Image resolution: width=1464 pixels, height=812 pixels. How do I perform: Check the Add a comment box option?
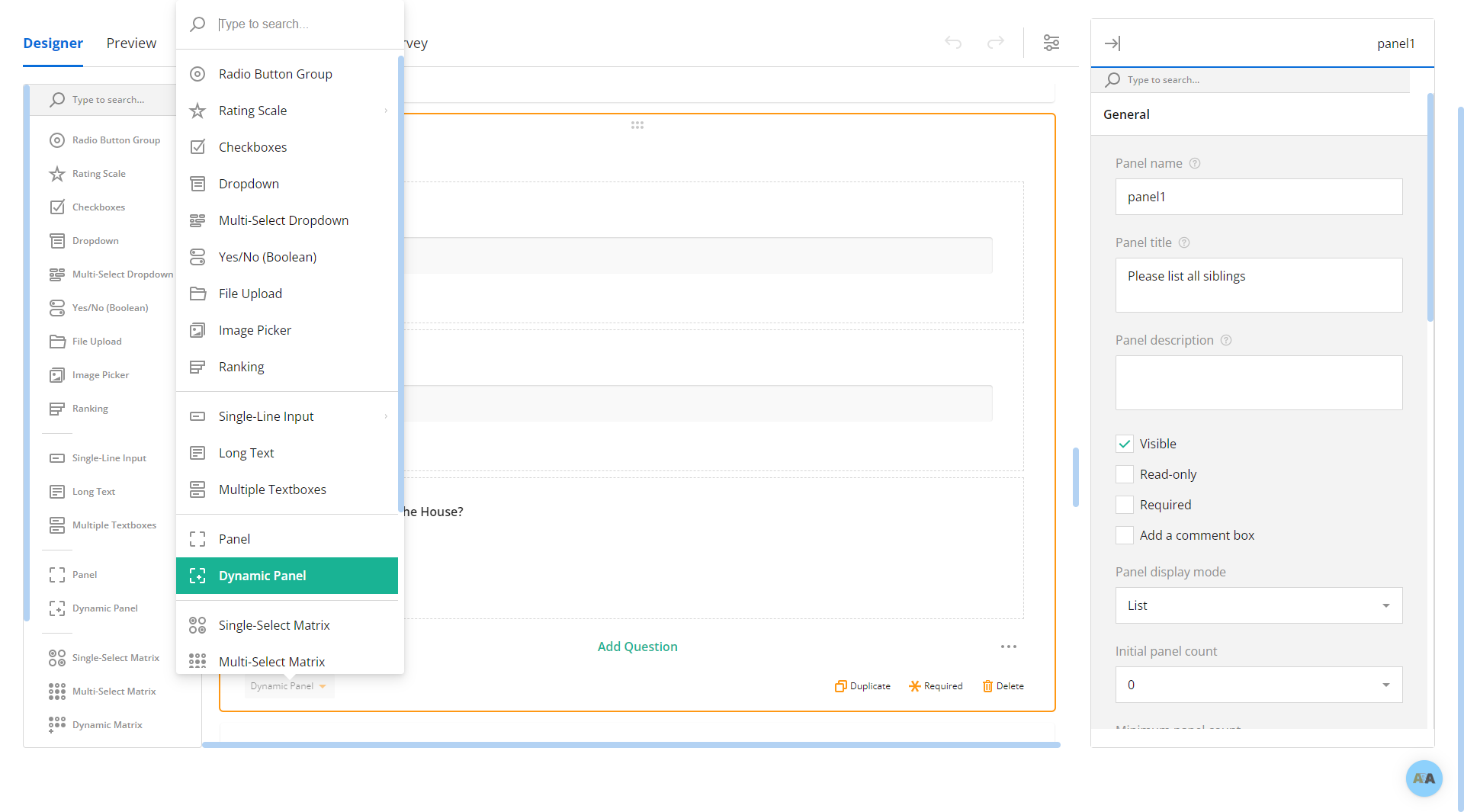[x=1125, y=535]
